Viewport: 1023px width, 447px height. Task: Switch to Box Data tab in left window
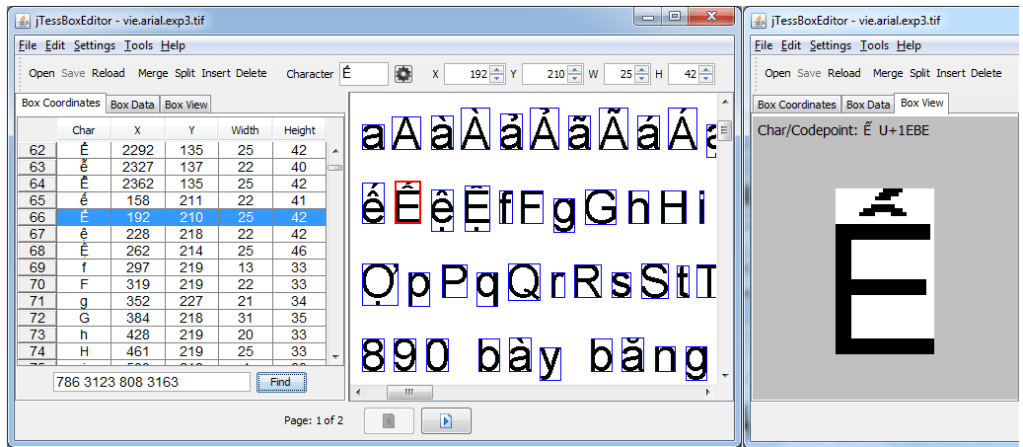(132, 104)
